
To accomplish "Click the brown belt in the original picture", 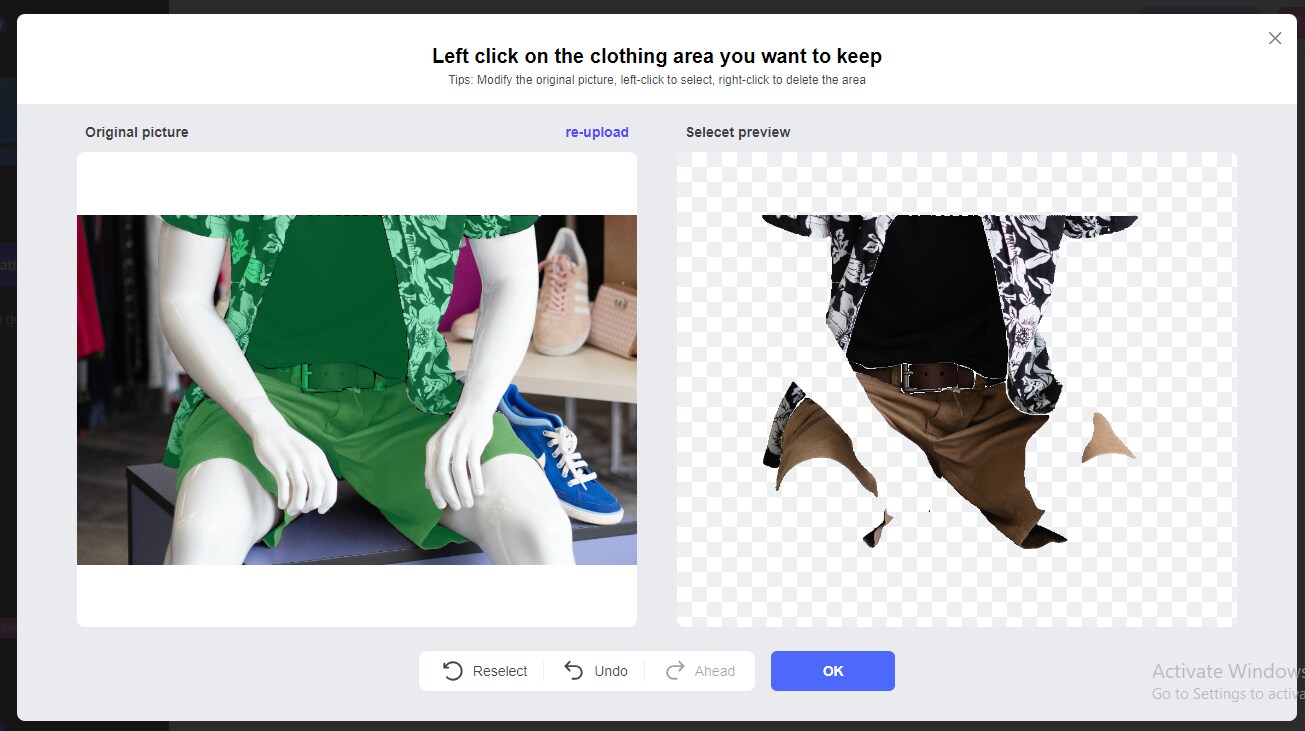I will tap(345, 377).
